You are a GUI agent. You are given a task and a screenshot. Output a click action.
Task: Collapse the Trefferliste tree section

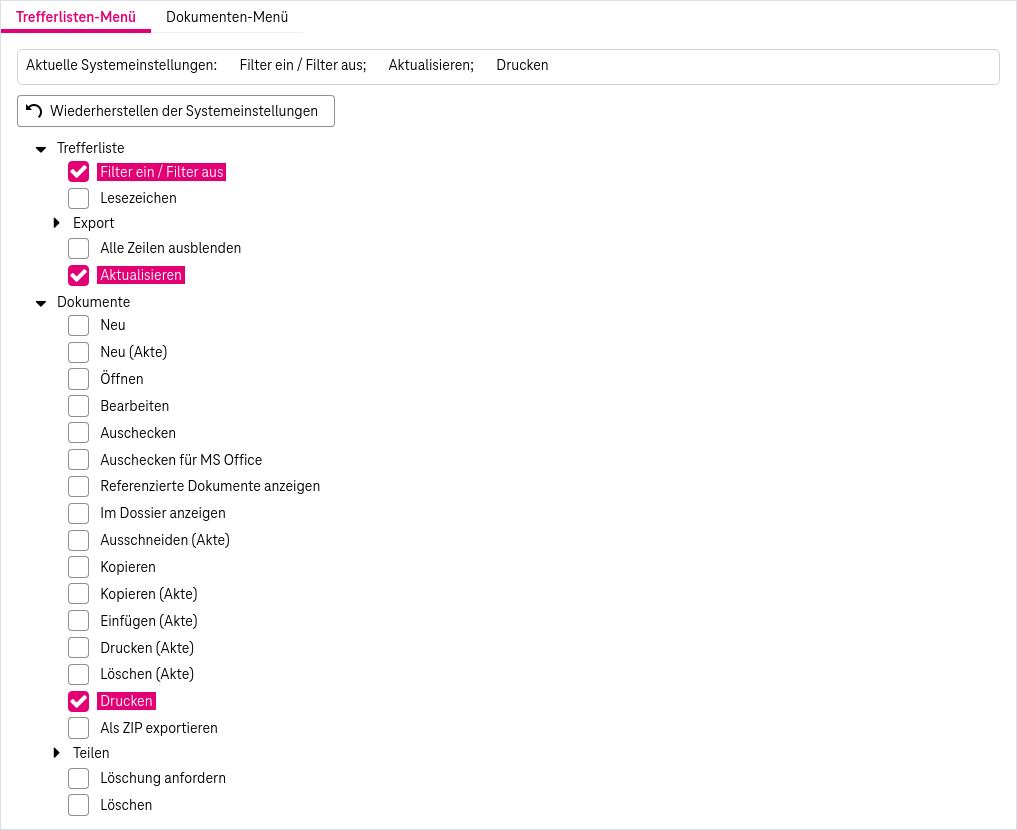click(x=41, y=149)
